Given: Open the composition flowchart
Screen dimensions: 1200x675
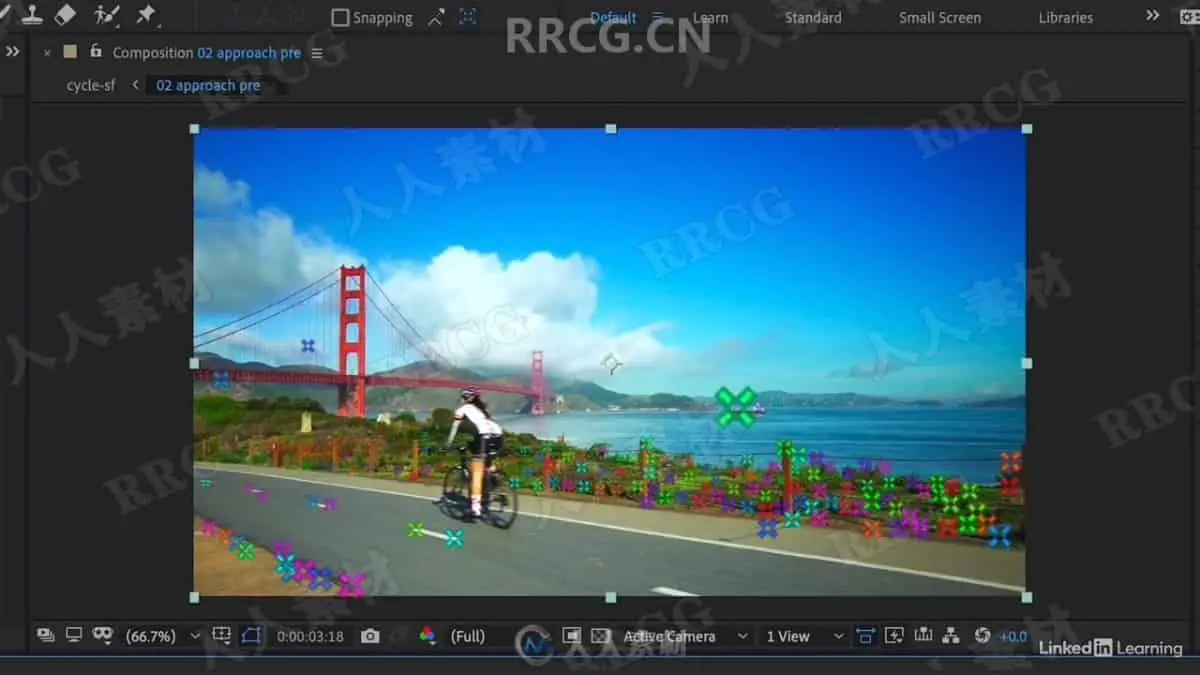Looking at the screenshot, I should click(x=951, y=635).
